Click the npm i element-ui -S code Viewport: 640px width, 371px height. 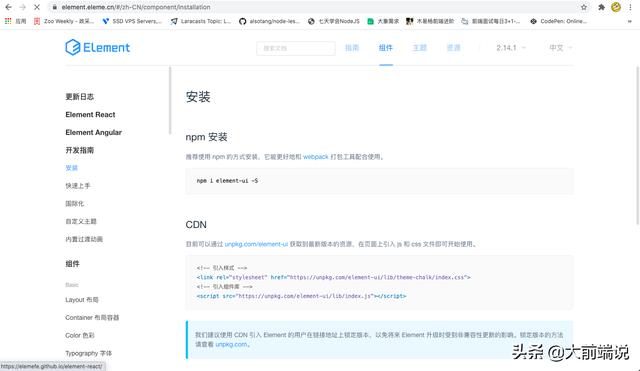click(227, 181)
